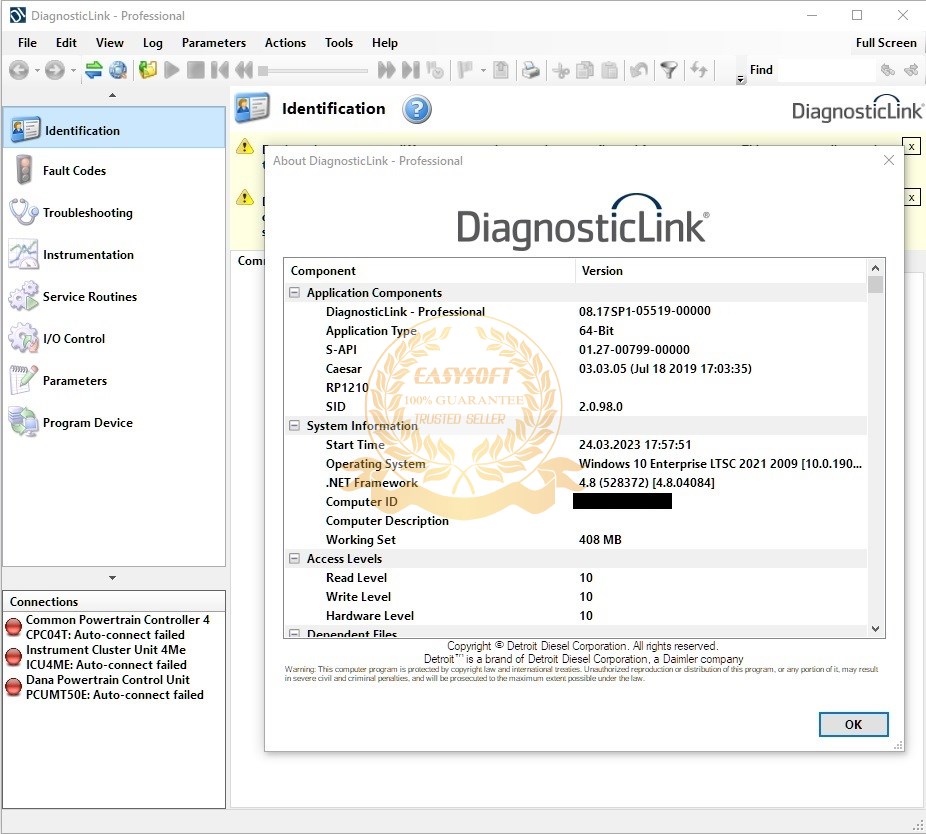Screen dimensions: 926x834
Task: Select Identification in the sidebar
Action: click(x=114, y=128)
